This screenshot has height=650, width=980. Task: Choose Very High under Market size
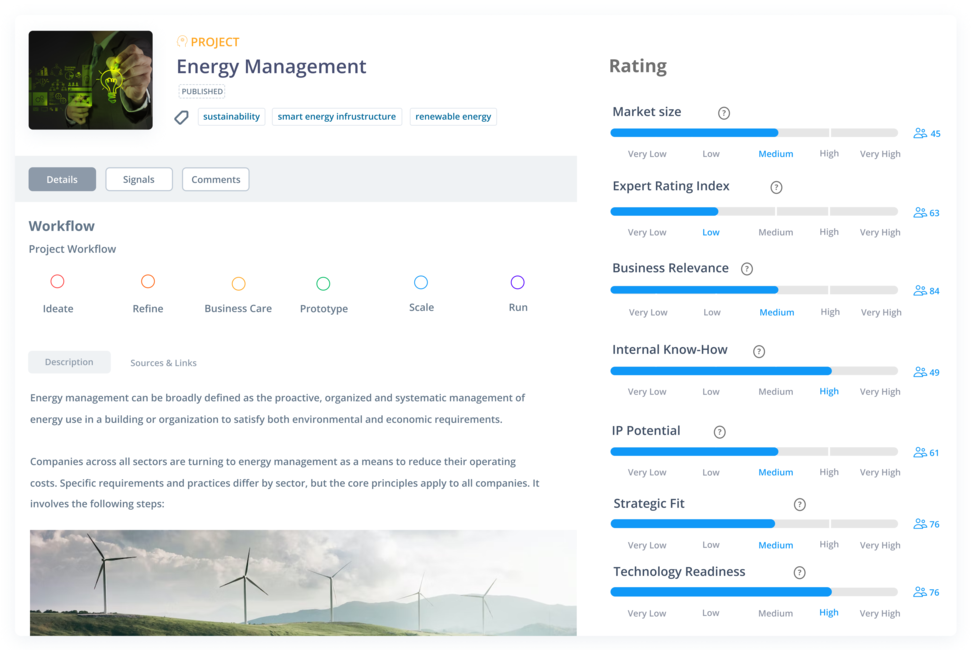[x=880, y=154]
